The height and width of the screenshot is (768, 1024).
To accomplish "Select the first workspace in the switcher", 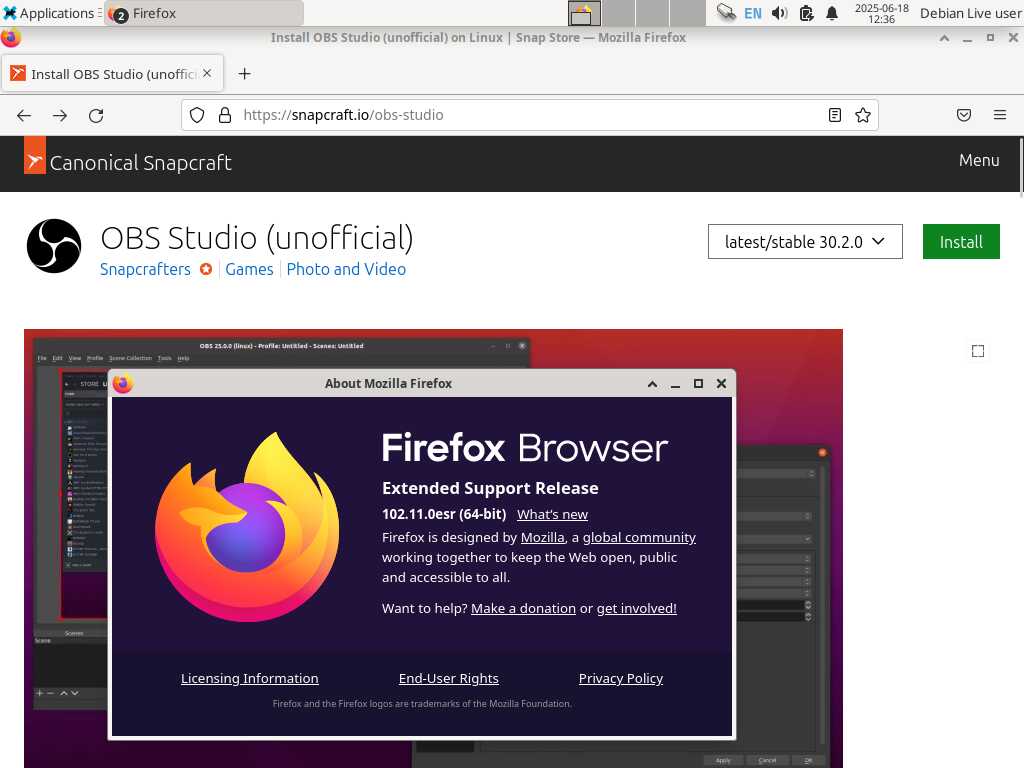I will [x=584, y=13].
